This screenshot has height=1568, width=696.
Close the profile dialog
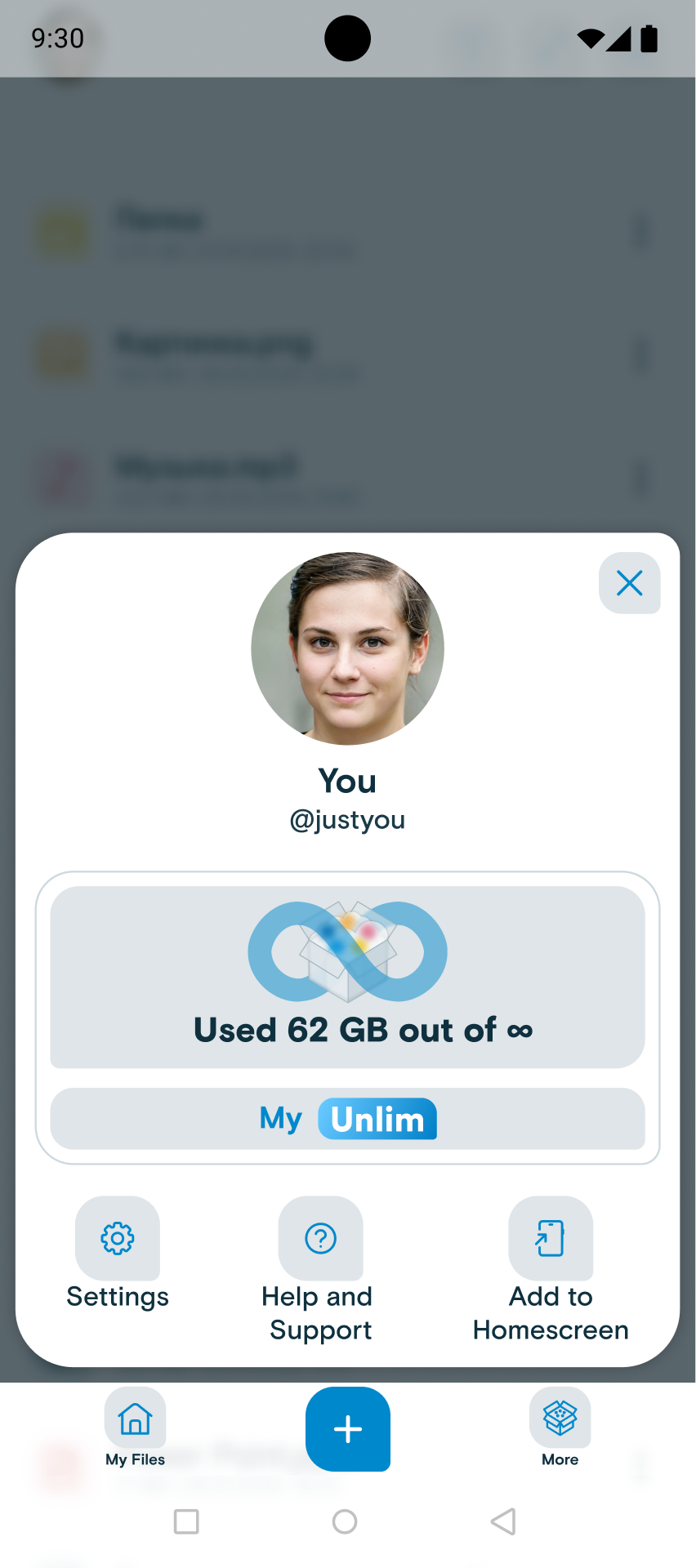point(629,583)
